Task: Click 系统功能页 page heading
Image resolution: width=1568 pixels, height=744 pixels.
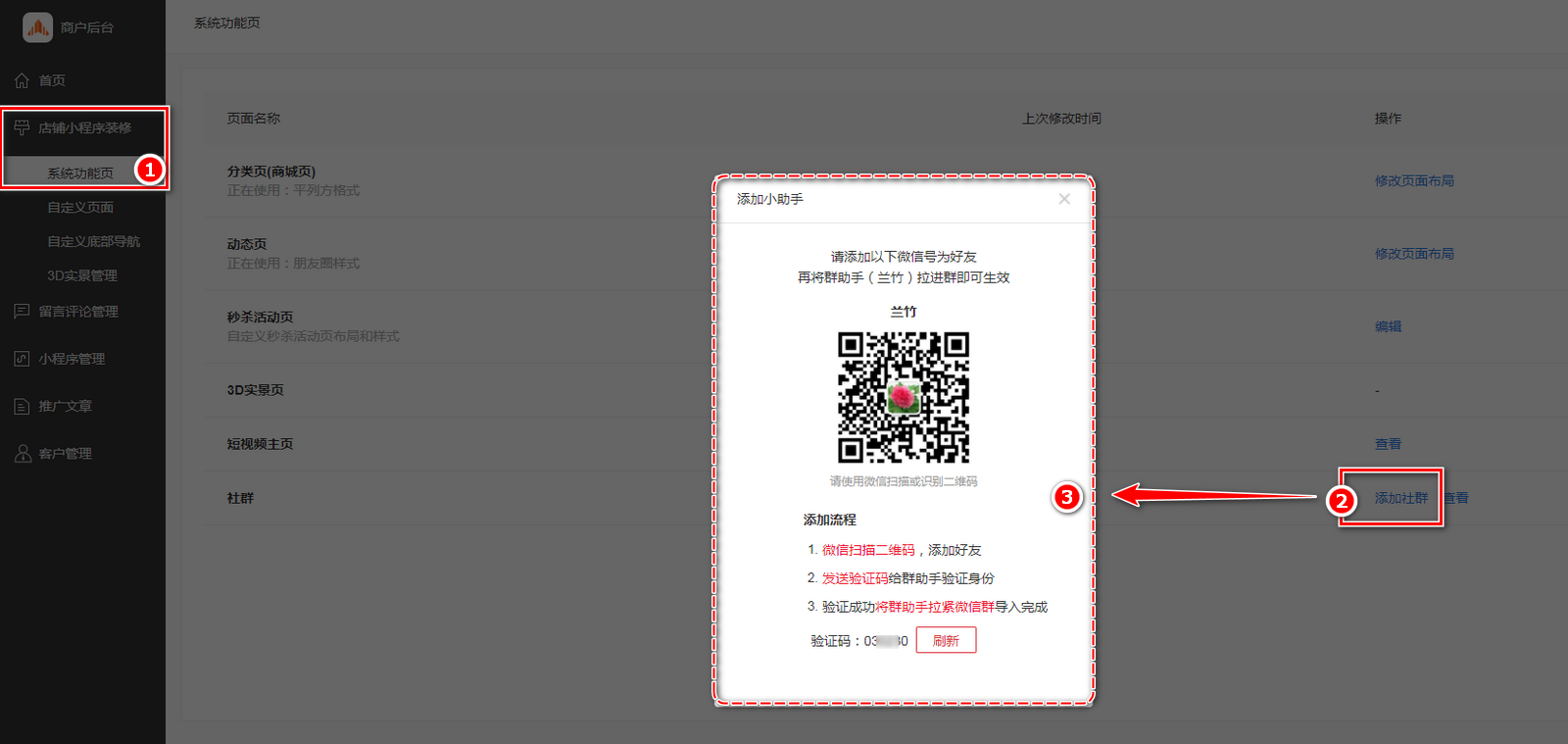Action: 227,23
